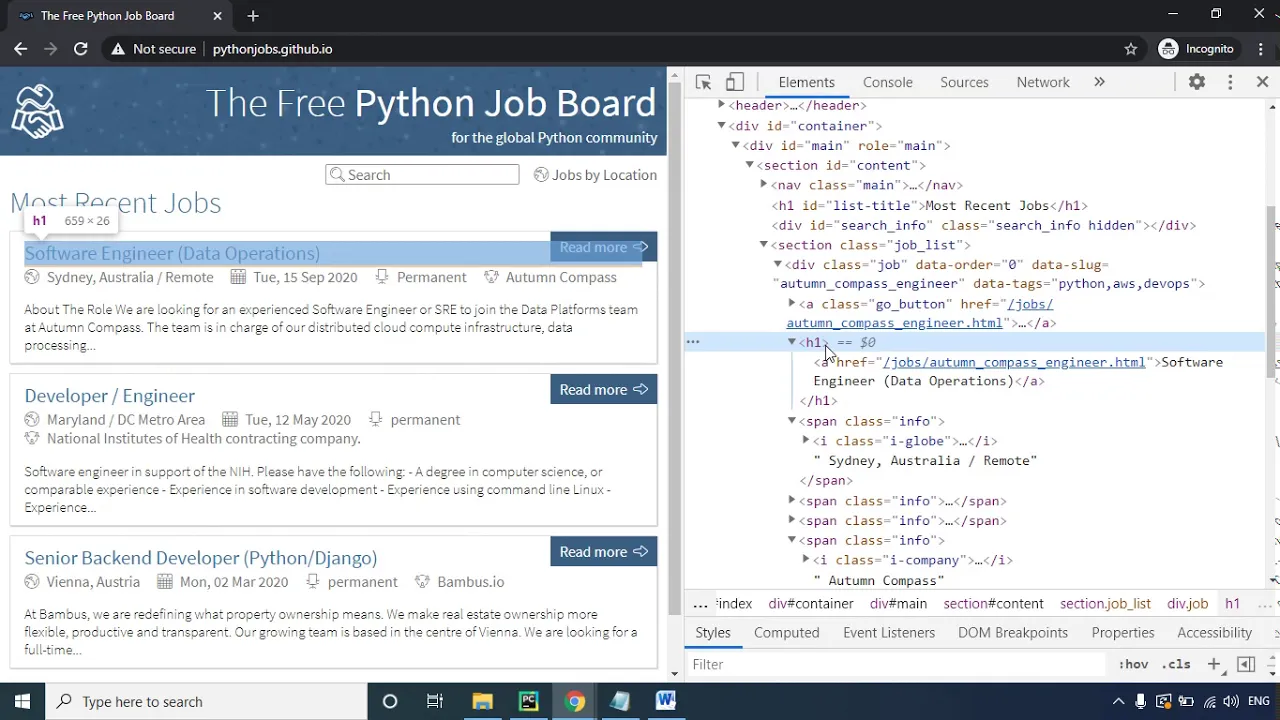Reload the page
The height and width of the screenshot is (720, 1280).
pyautogui.click(x=81, y=48)
